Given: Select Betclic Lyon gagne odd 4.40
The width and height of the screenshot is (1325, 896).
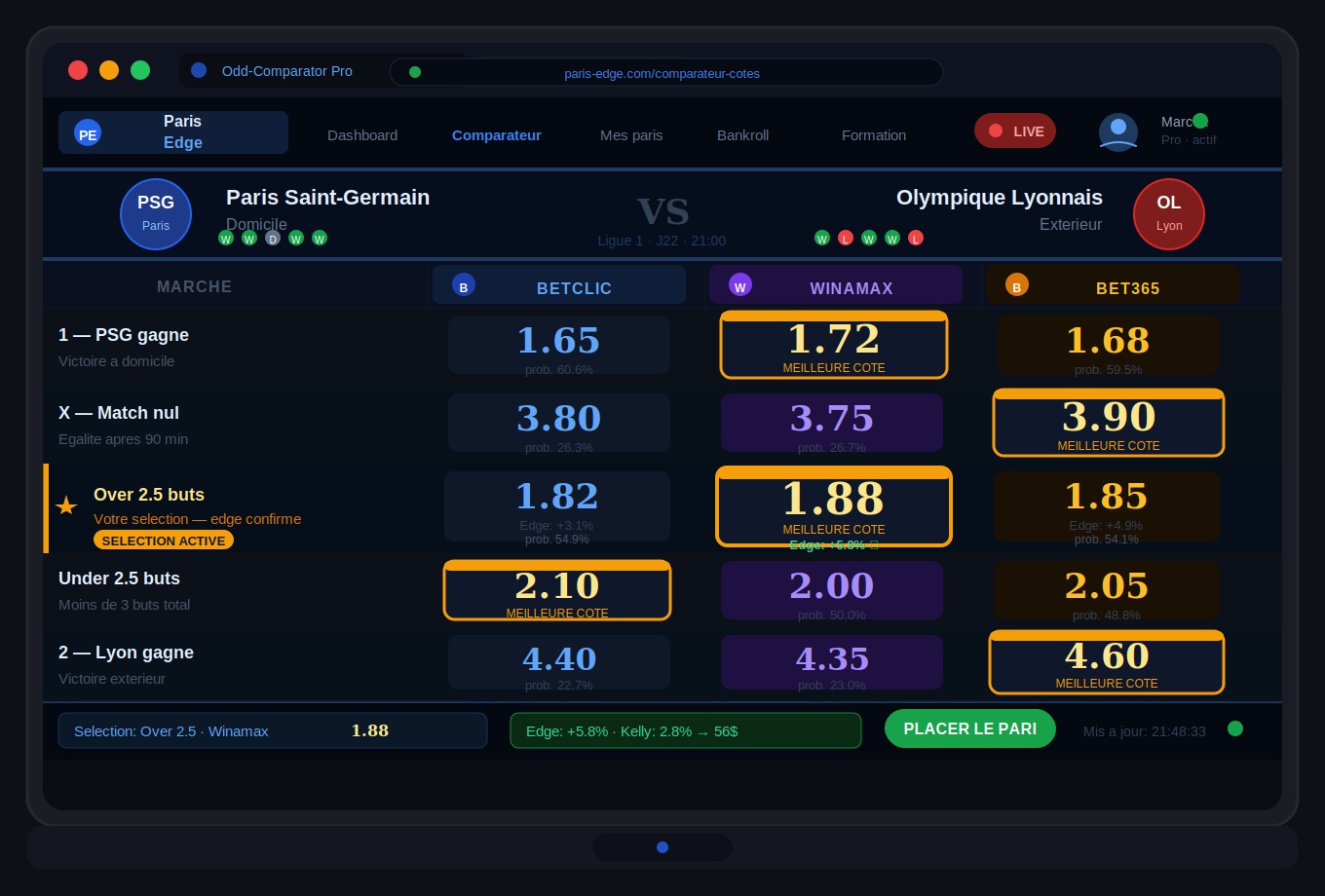Looking at the screenshot, I should click(559, 662).
